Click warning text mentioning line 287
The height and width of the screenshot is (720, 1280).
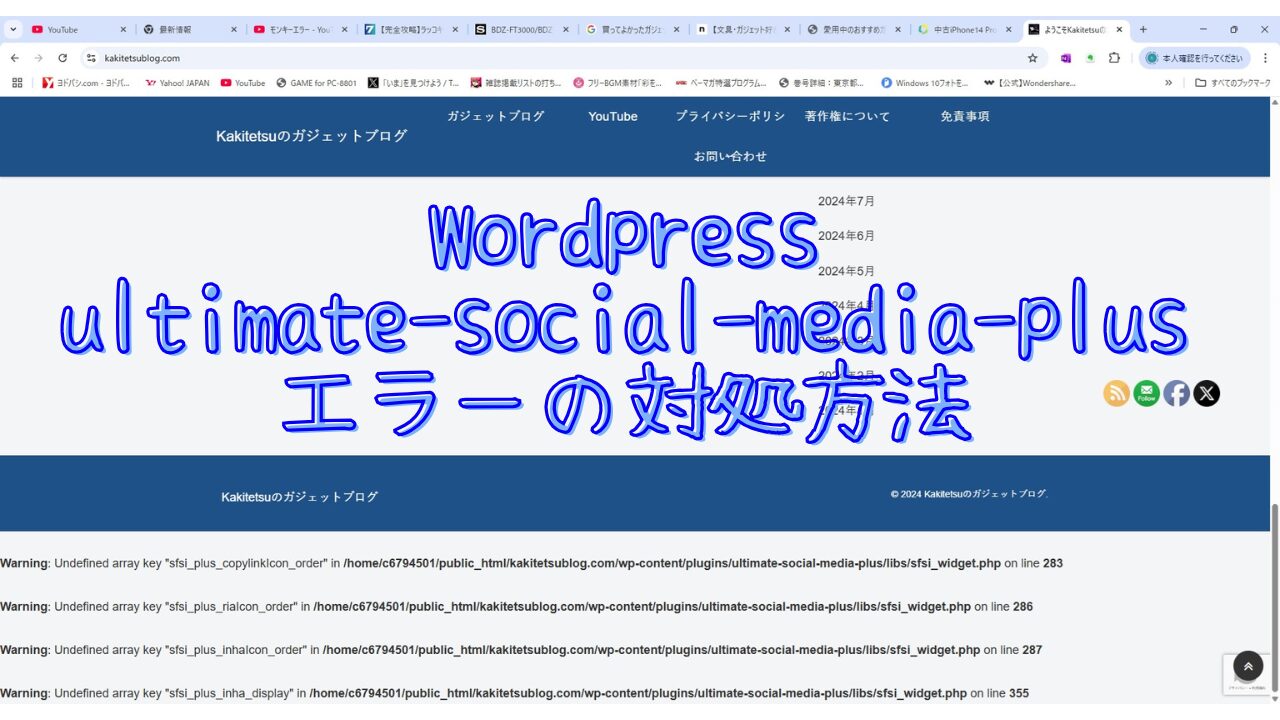(x=521, y=650)
